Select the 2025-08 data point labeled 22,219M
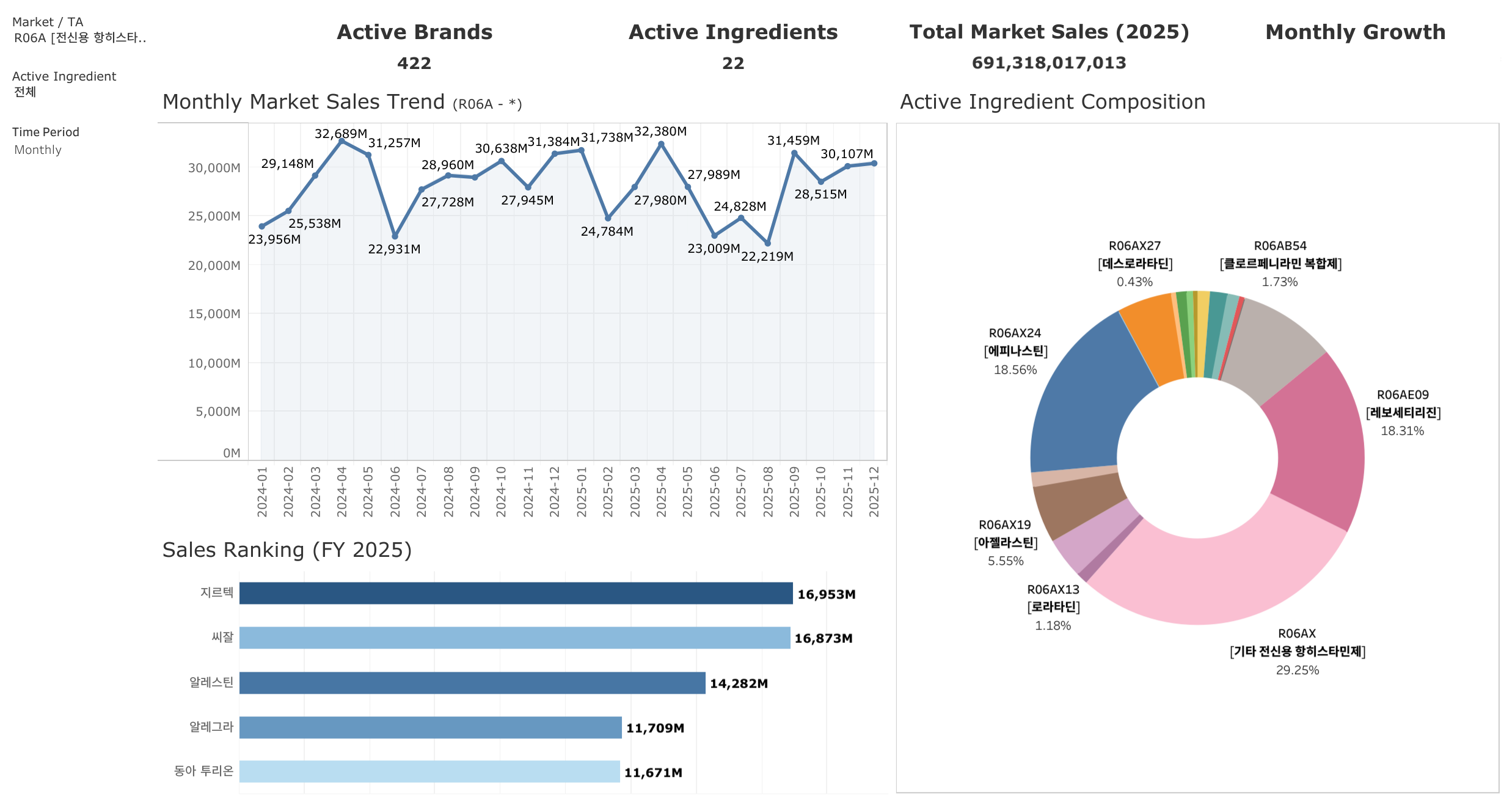This screenshot has height=806, width=1512. coord(768,243)
